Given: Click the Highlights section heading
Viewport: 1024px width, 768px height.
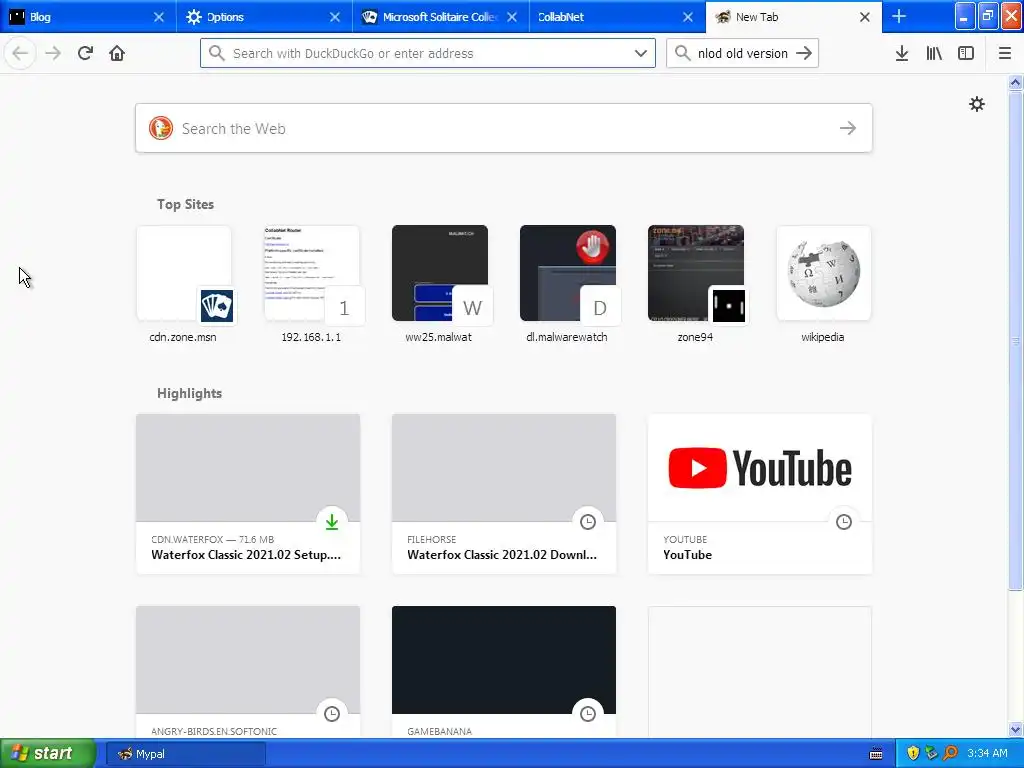Looking at the screenshot, I should (x=189, y=393).
